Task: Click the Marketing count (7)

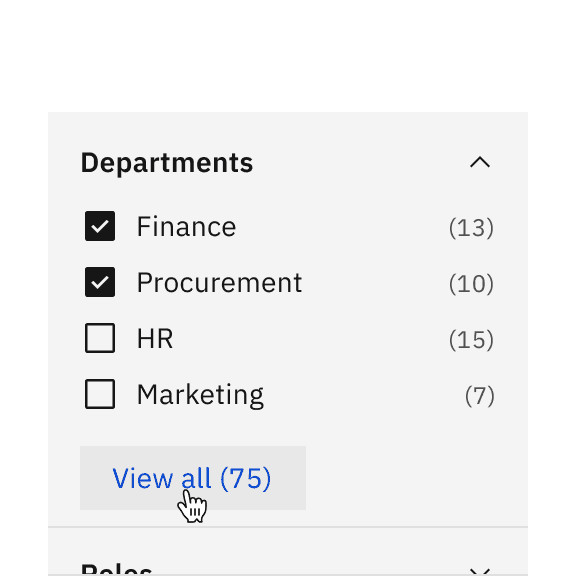Action: [x=479, y=396]
